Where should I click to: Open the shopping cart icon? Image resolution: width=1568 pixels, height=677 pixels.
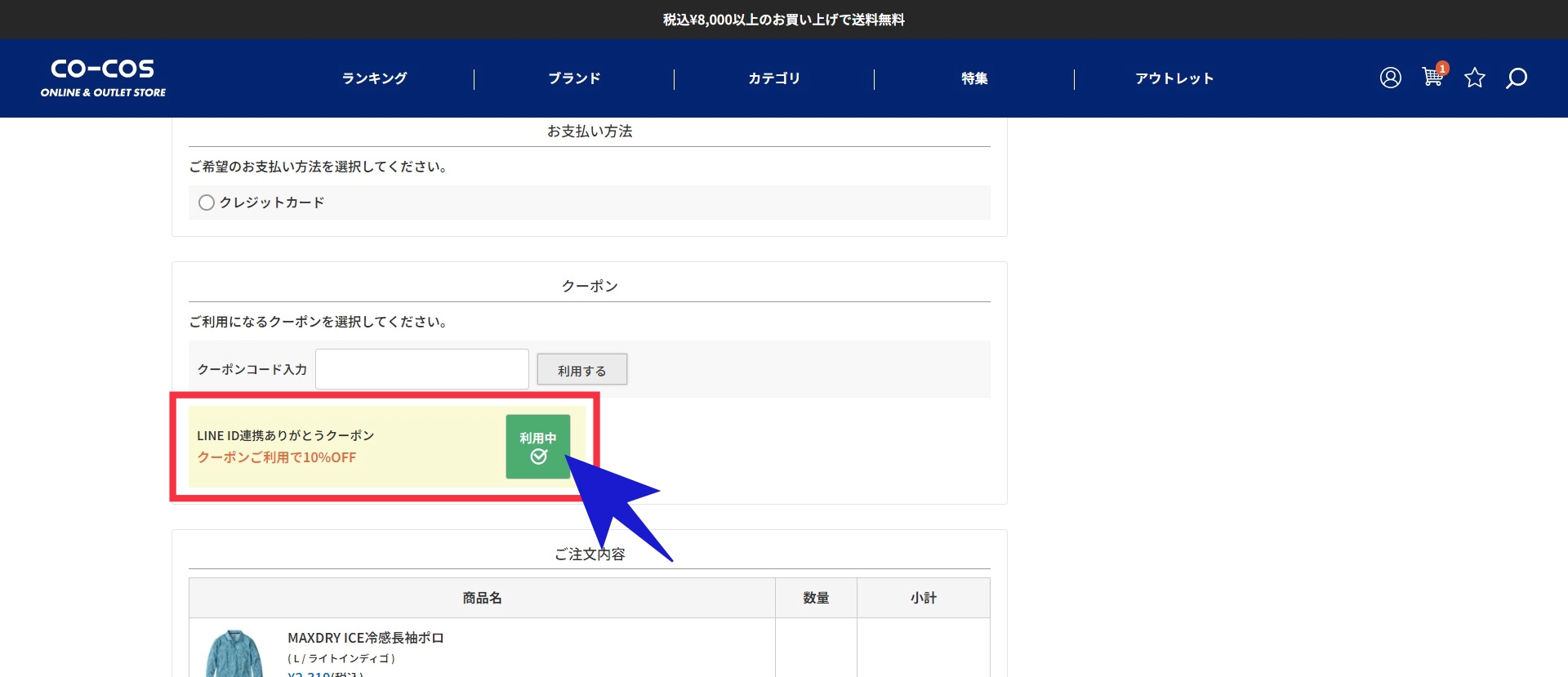point(1432,77)
